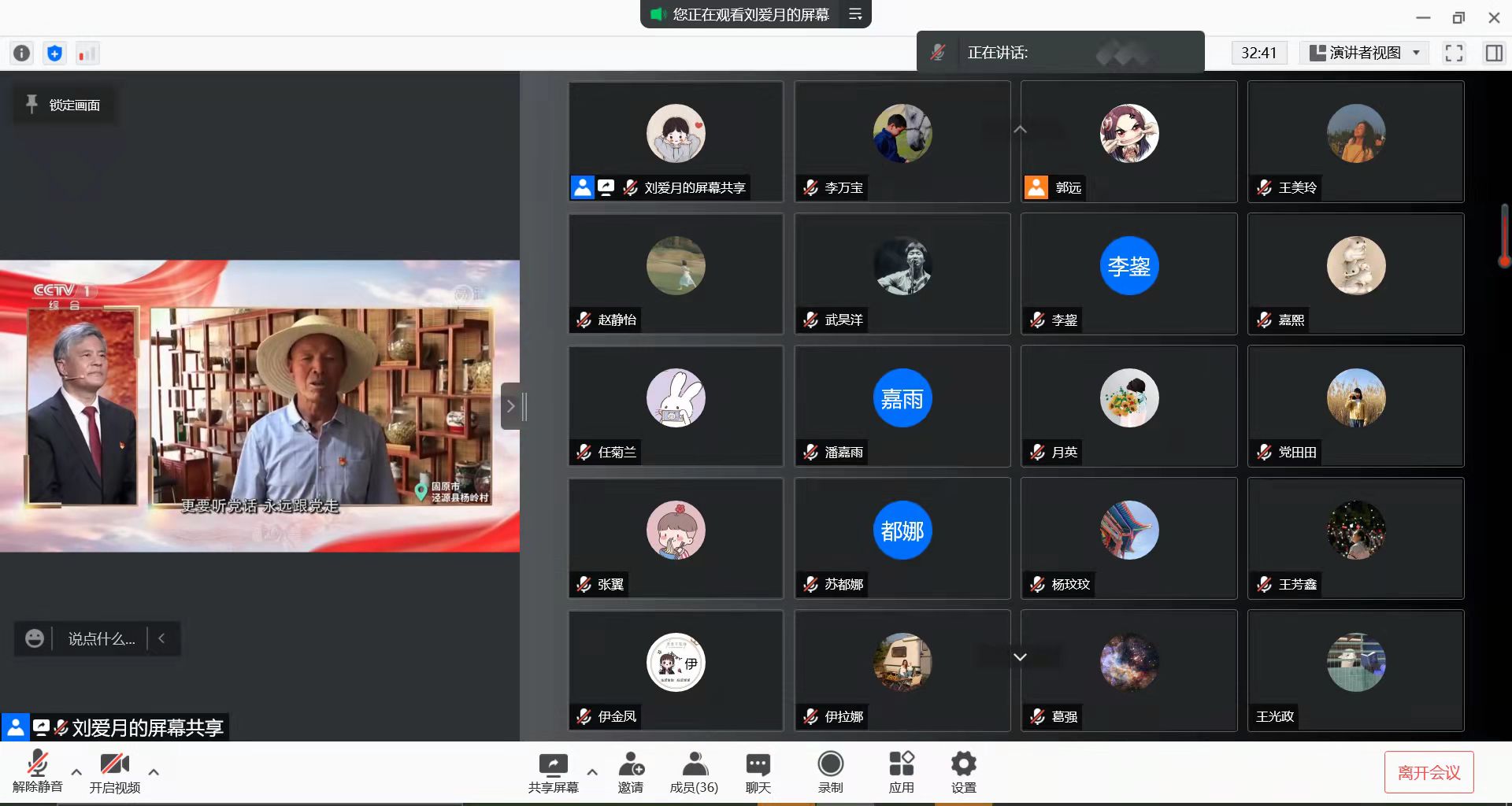Open 聊天 chat panel

(x=758, y=771)
